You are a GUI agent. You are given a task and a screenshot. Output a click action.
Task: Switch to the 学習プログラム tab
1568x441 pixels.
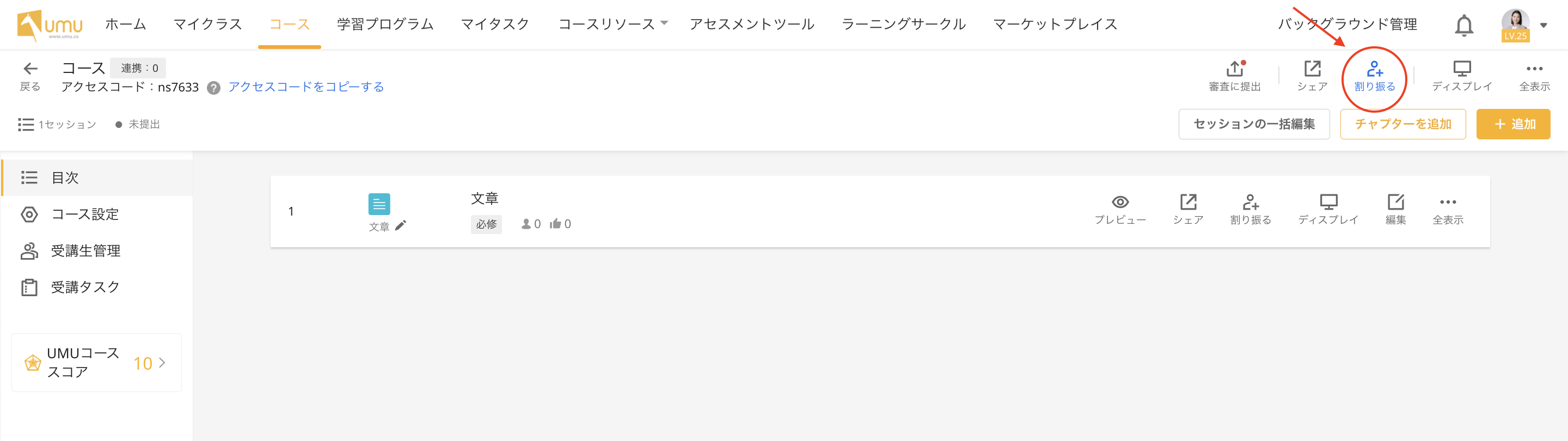pos(385,24)
